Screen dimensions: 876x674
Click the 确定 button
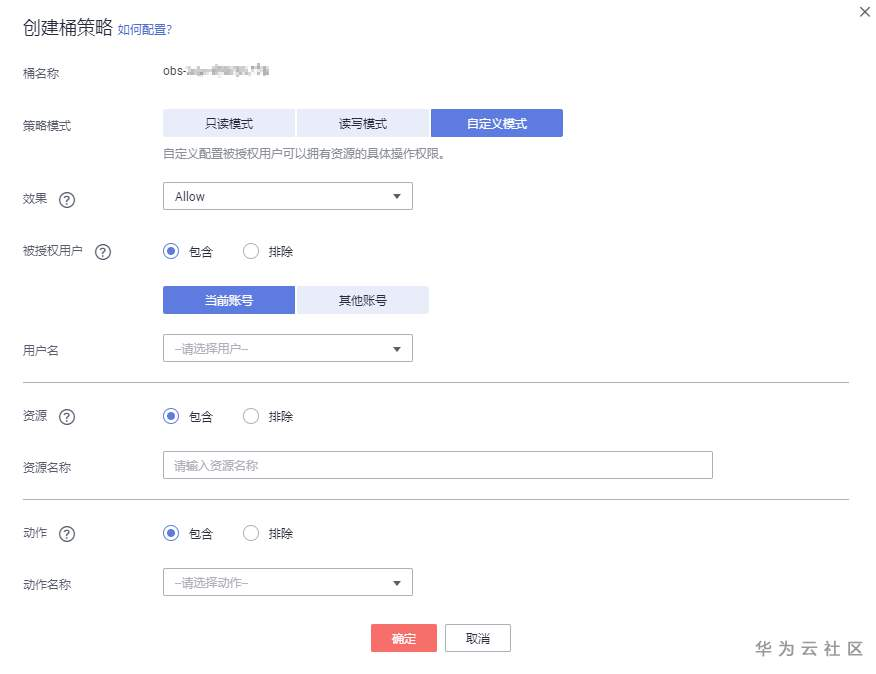pos(404,638)
